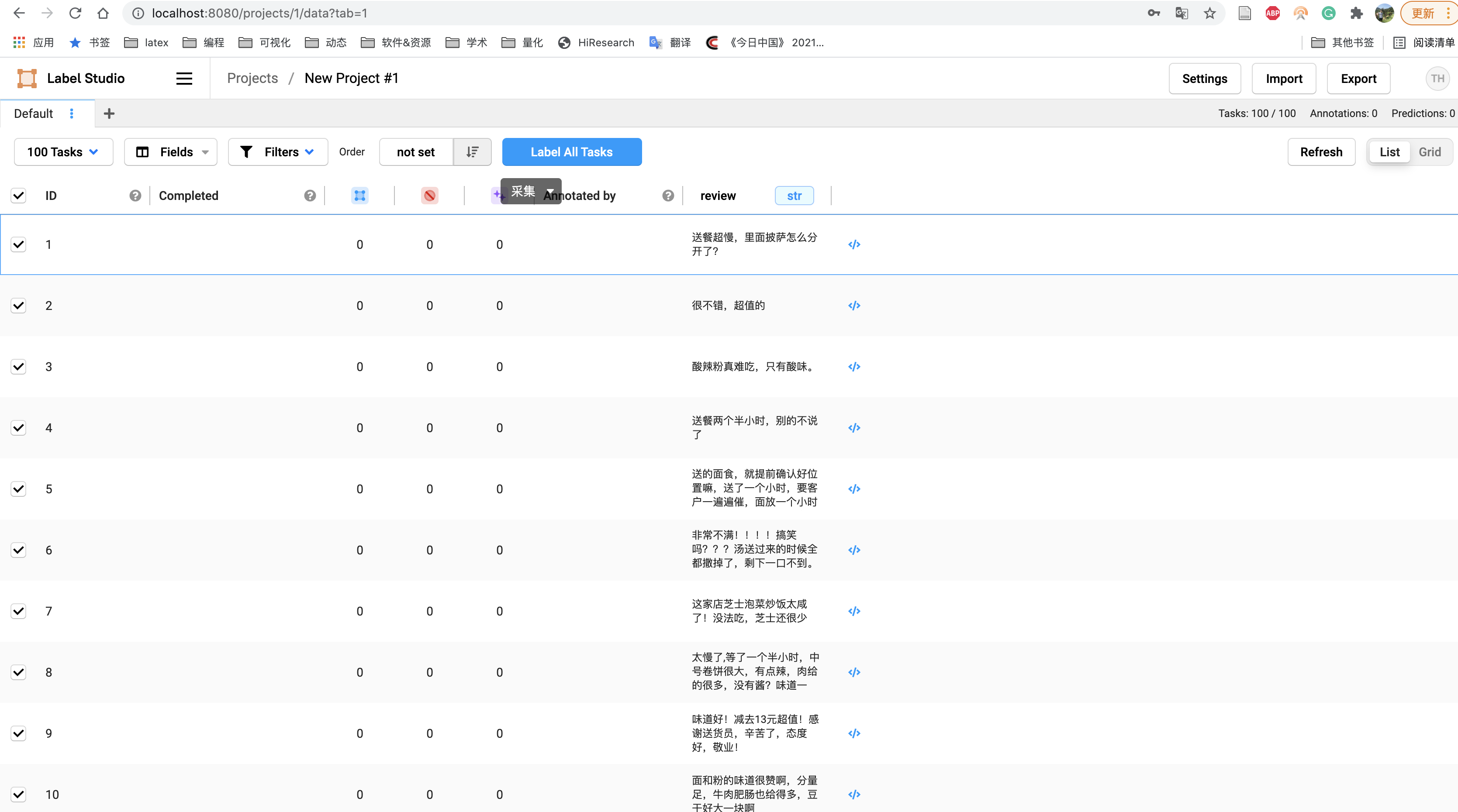1458x812 pixels.
Task: Open the 100 Tasks dropdown
Action: tap(63, 151)
